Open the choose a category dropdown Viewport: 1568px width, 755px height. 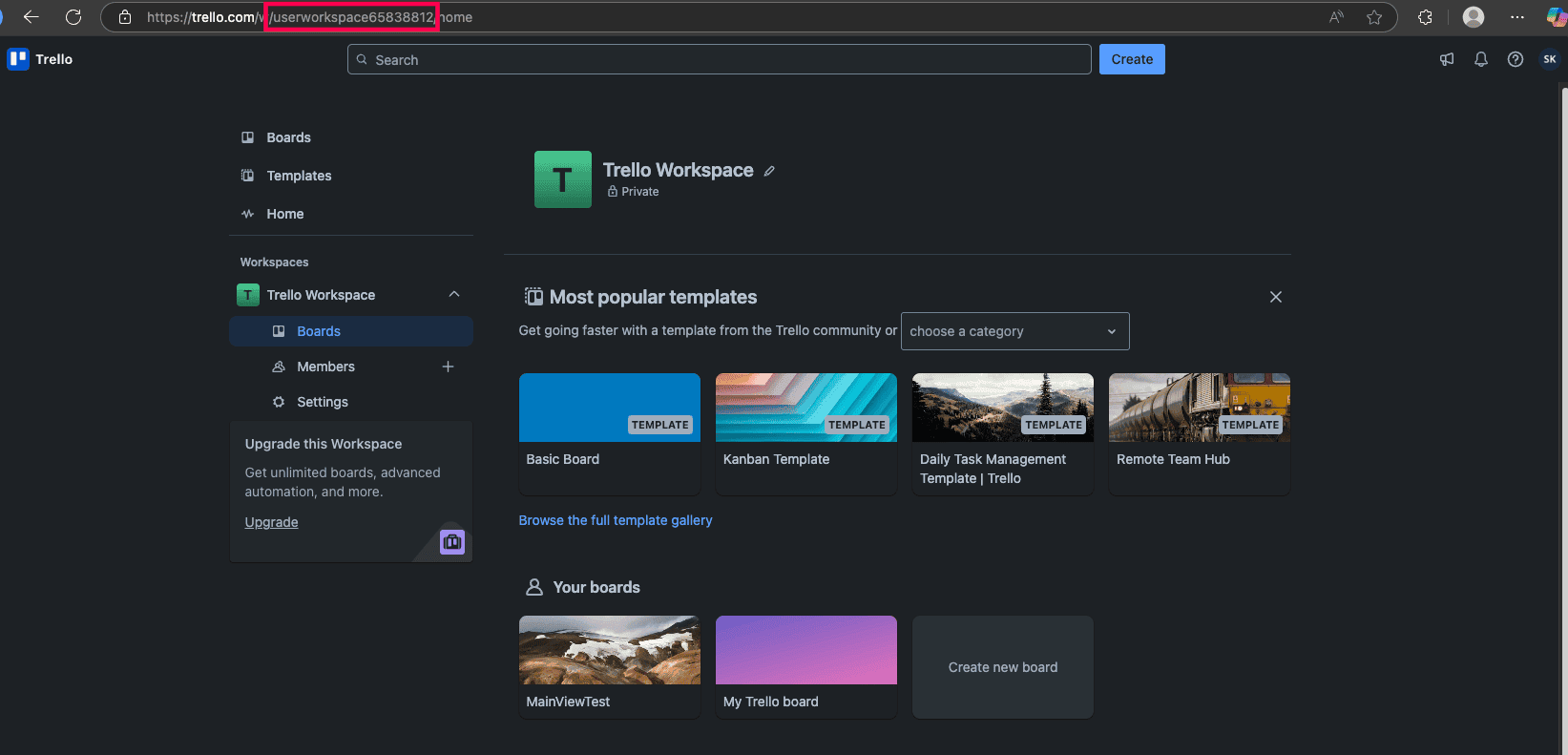coord(1015,331)
